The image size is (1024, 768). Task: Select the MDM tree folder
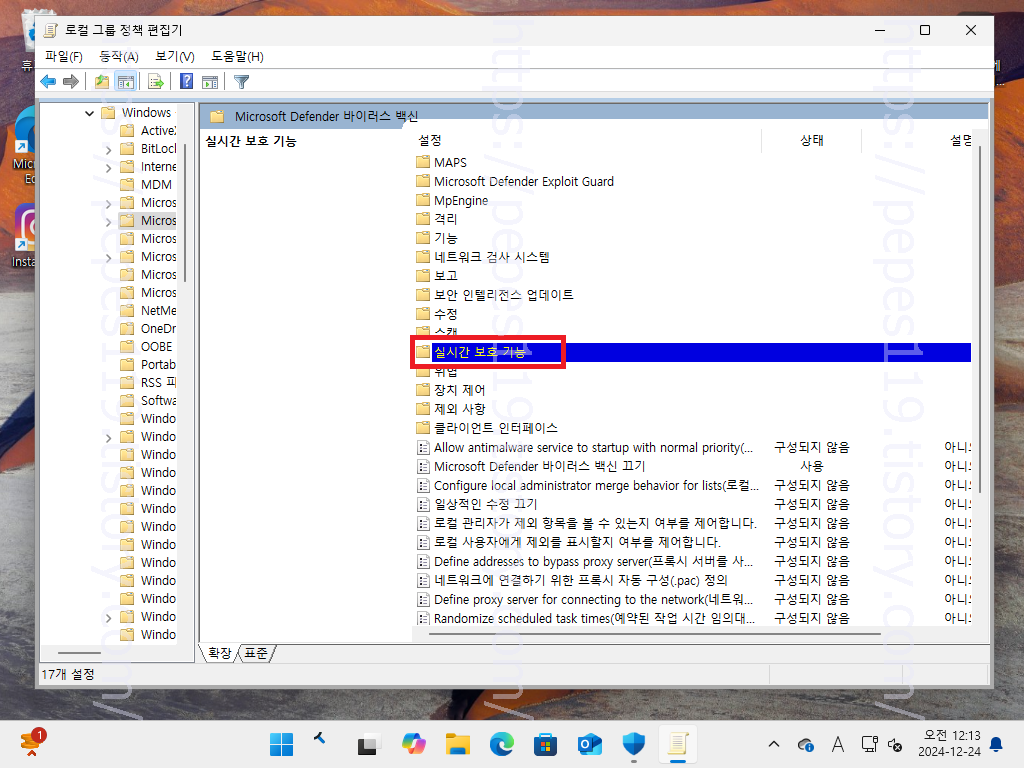148,185
